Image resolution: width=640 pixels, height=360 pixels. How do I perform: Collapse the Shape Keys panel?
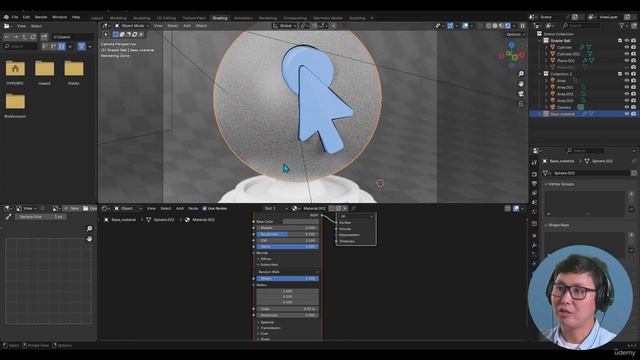(x=558, y=225)
